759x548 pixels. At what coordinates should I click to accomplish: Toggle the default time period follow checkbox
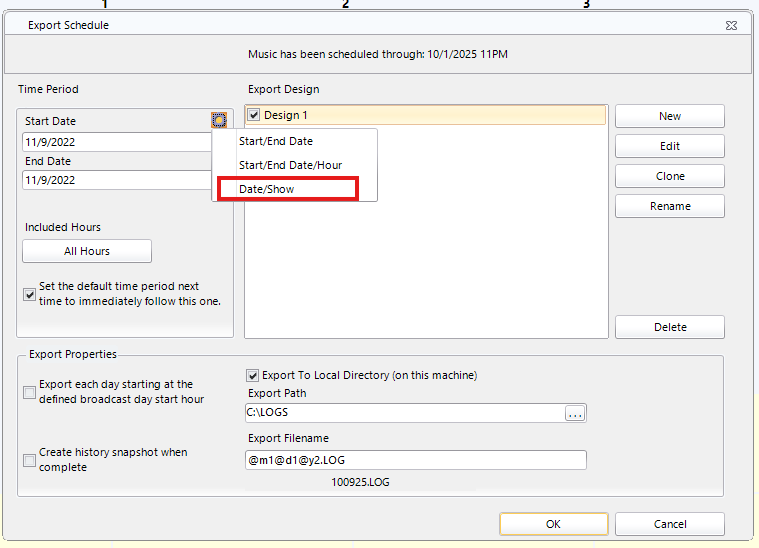click(x=29, y=294)
